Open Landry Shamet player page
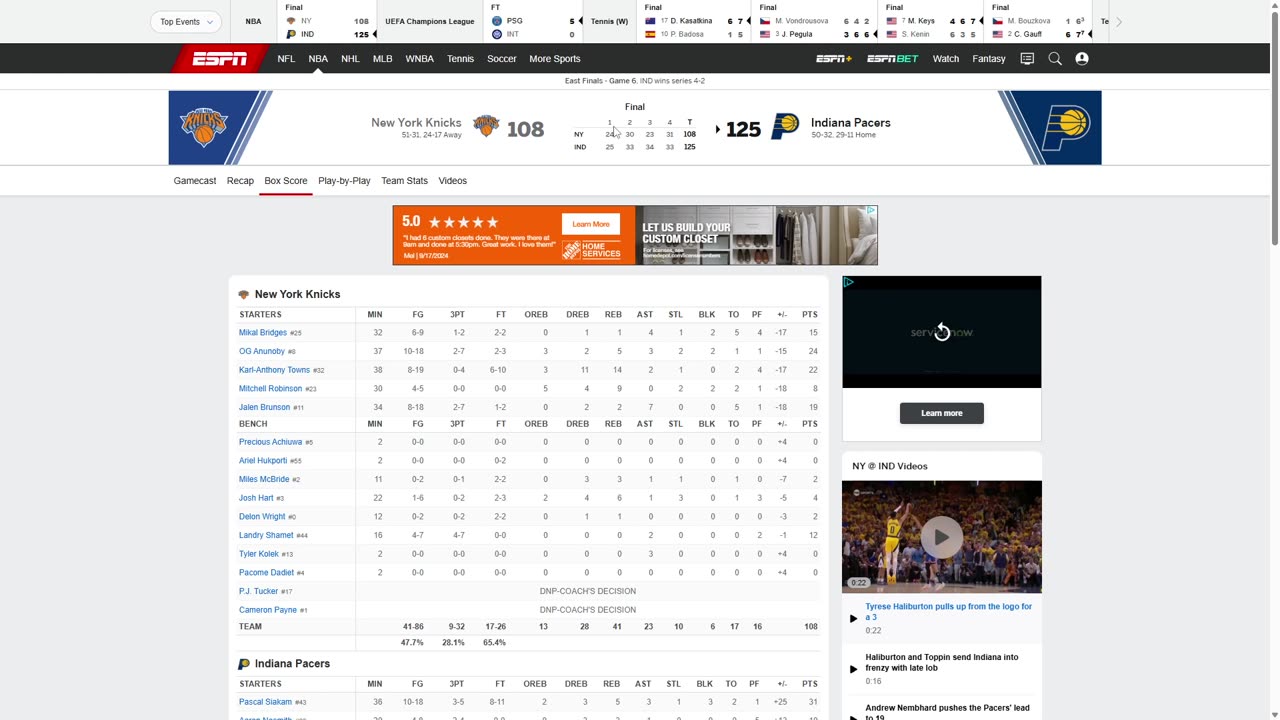The width and height of the screenshot is (1280, 720). [x=266, y=535]
